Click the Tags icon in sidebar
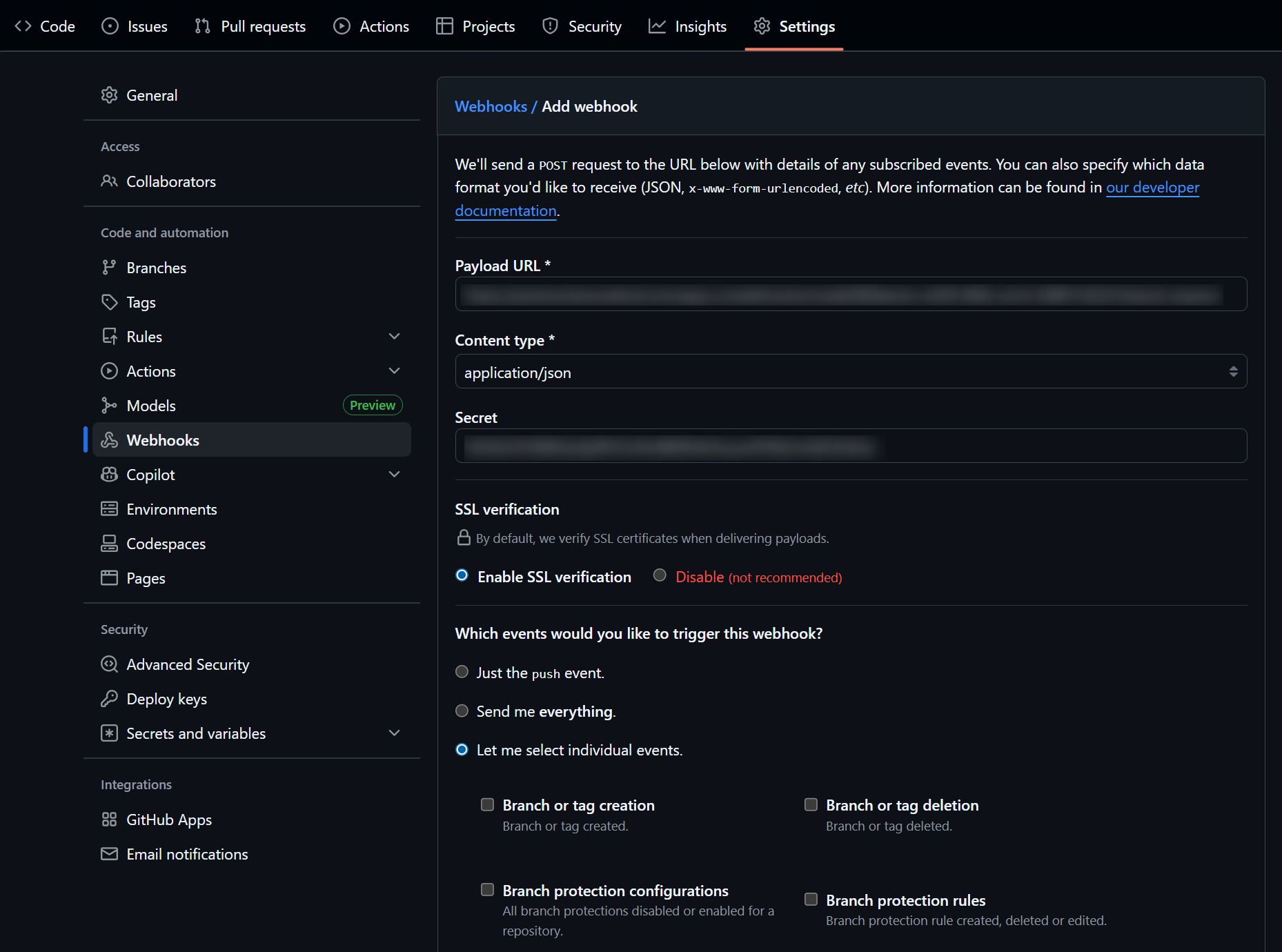 [x=109, y=302]
